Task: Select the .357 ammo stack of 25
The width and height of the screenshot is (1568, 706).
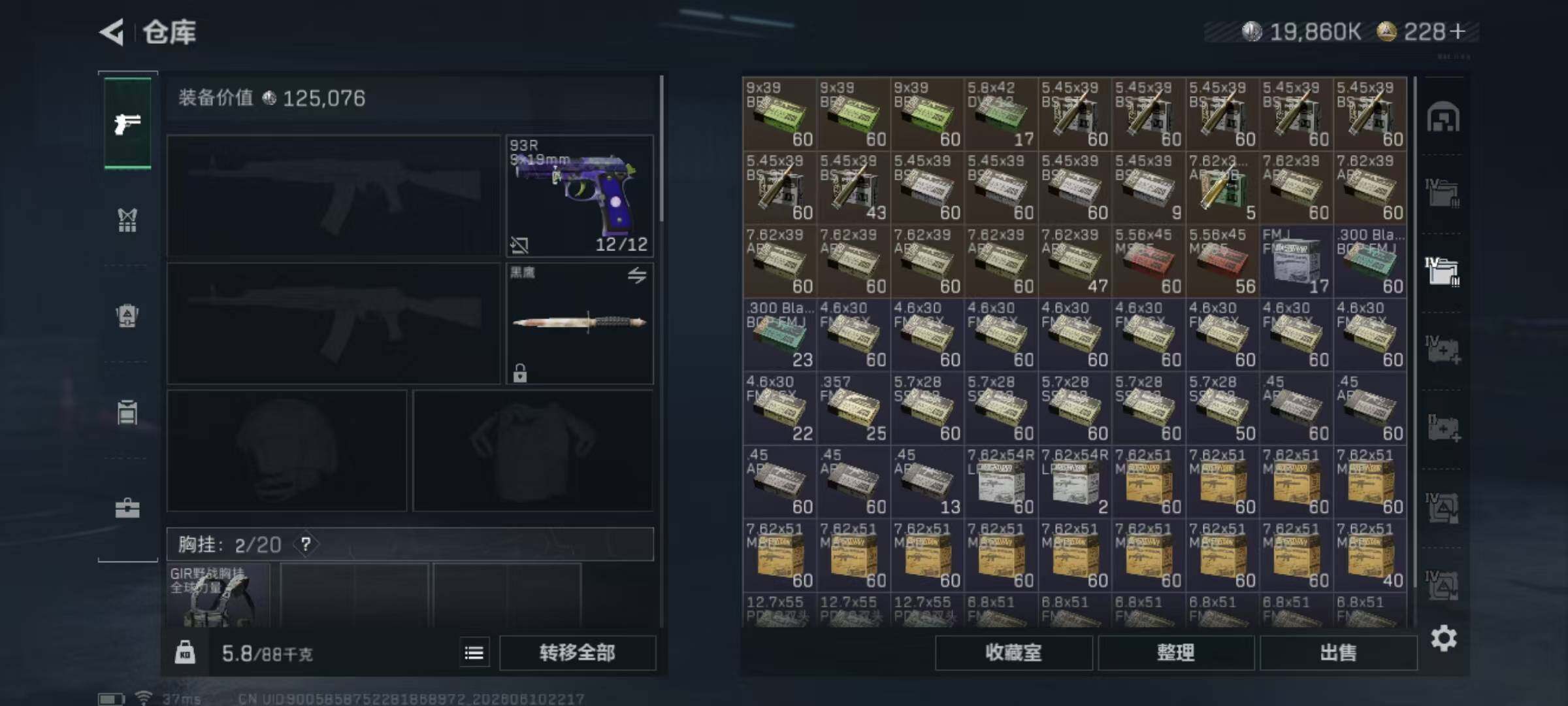Action: (x=853, y=409)
